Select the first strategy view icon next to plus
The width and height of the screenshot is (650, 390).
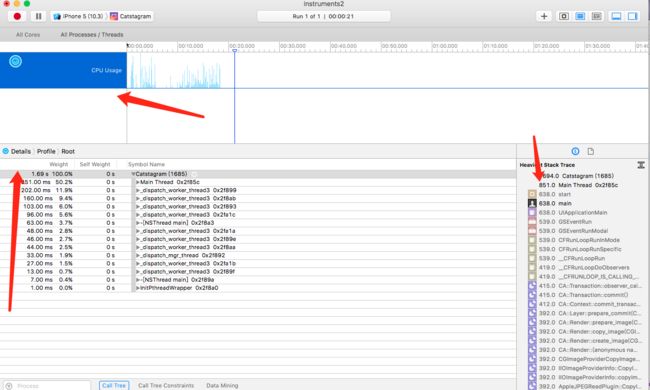pos(564,16)
